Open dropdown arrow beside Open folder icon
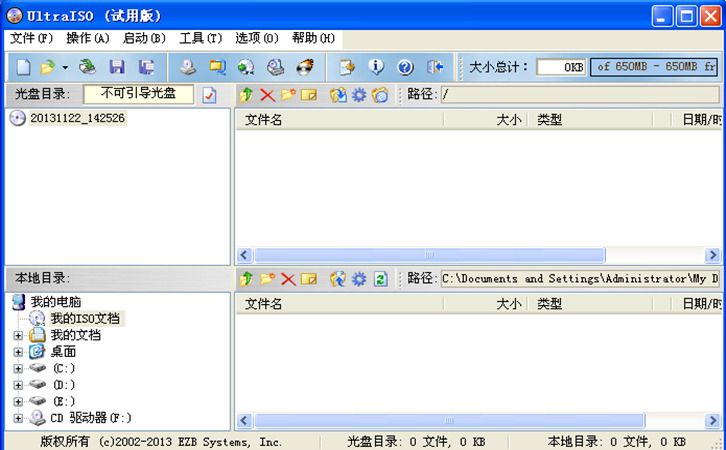This screenshot has height=450, width=726. click(x=65, y=67)
